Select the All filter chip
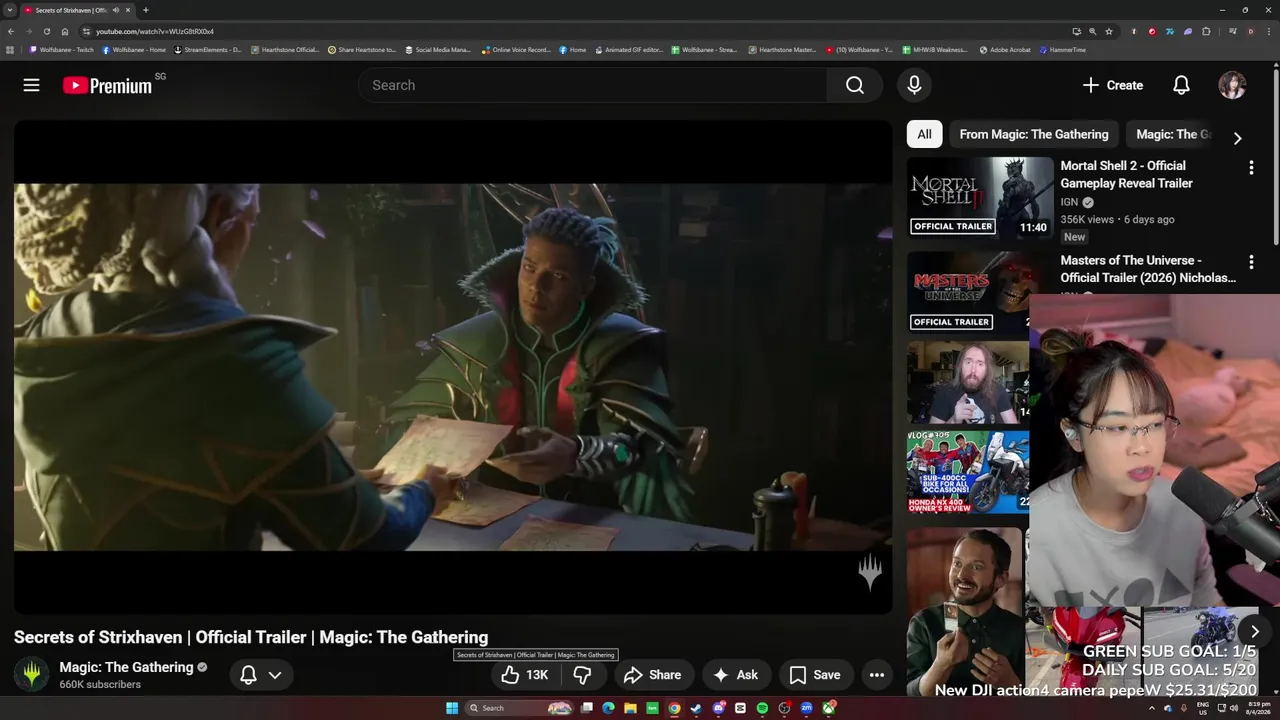 click(x=924, y=134)
